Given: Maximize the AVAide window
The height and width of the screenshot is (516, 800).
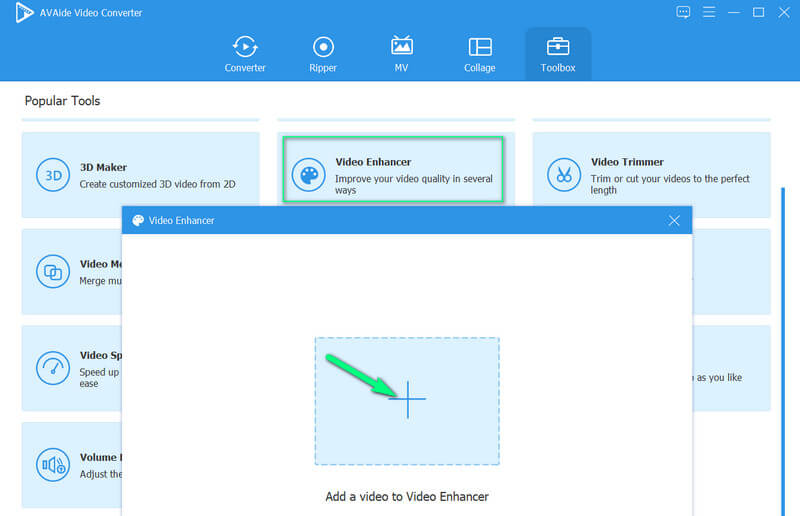Looking at the screenshot, I should click(759, 12).
